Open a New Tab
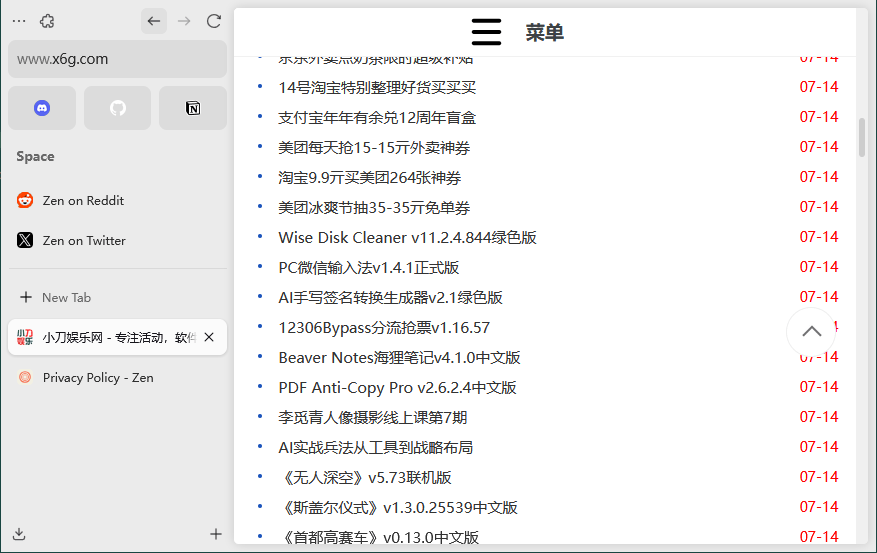This screenshot has height=553, width=877. tap(66, 297)
